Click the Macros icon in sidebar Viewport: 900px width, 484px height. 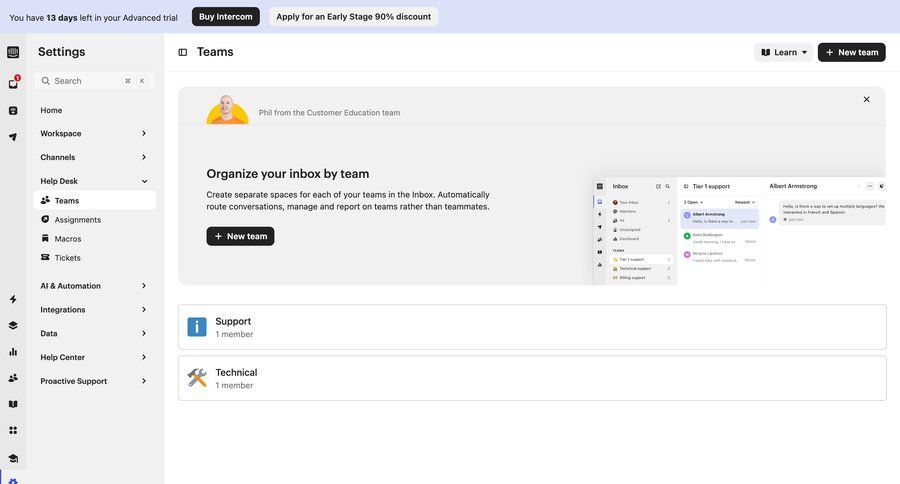pos(45,238)
